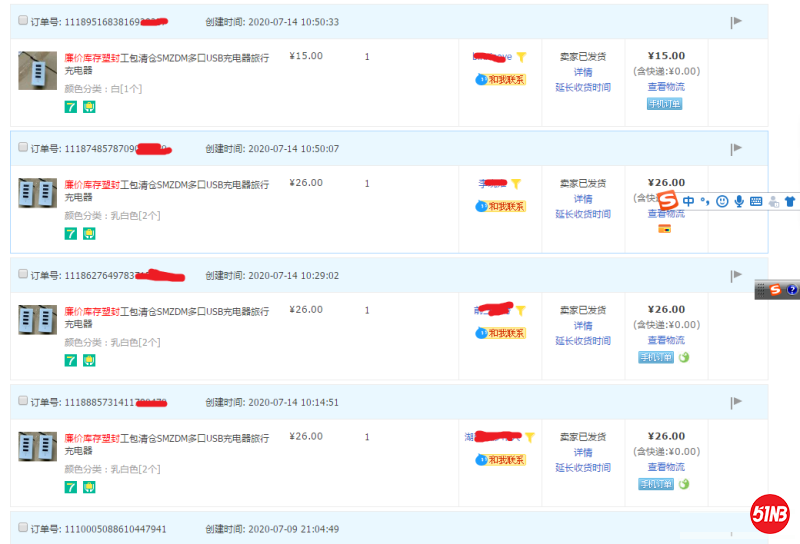Viewport: 800px width, 544px height.
Task: Open product title link in 10:29:02 order
Action: click(166, 317)
